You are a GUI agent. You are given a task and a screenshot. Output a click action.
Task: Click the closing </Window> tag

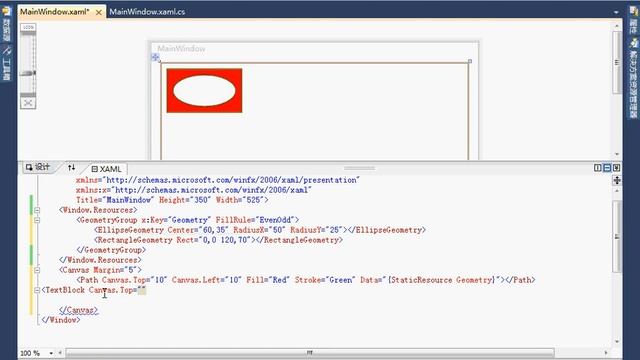(61, 320)
